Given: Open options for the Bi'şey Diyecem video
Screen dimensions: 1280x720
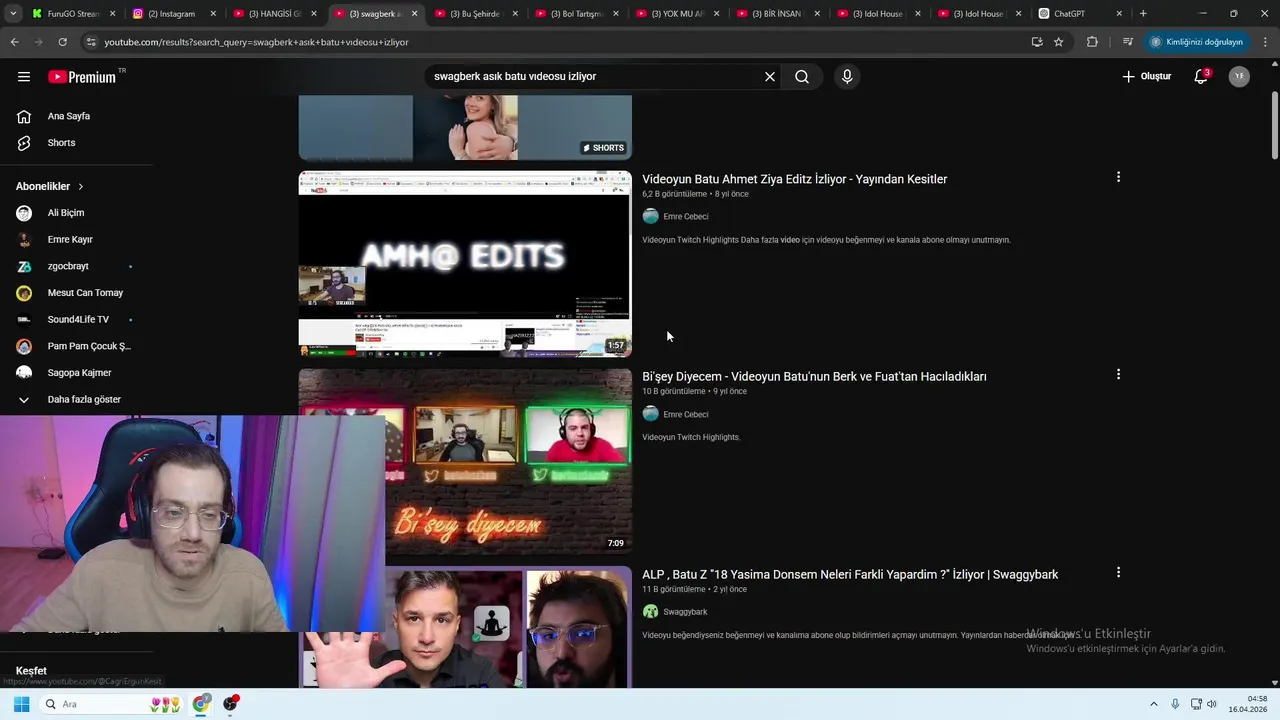Looking at the screenshot, I should click(1118, 374).
